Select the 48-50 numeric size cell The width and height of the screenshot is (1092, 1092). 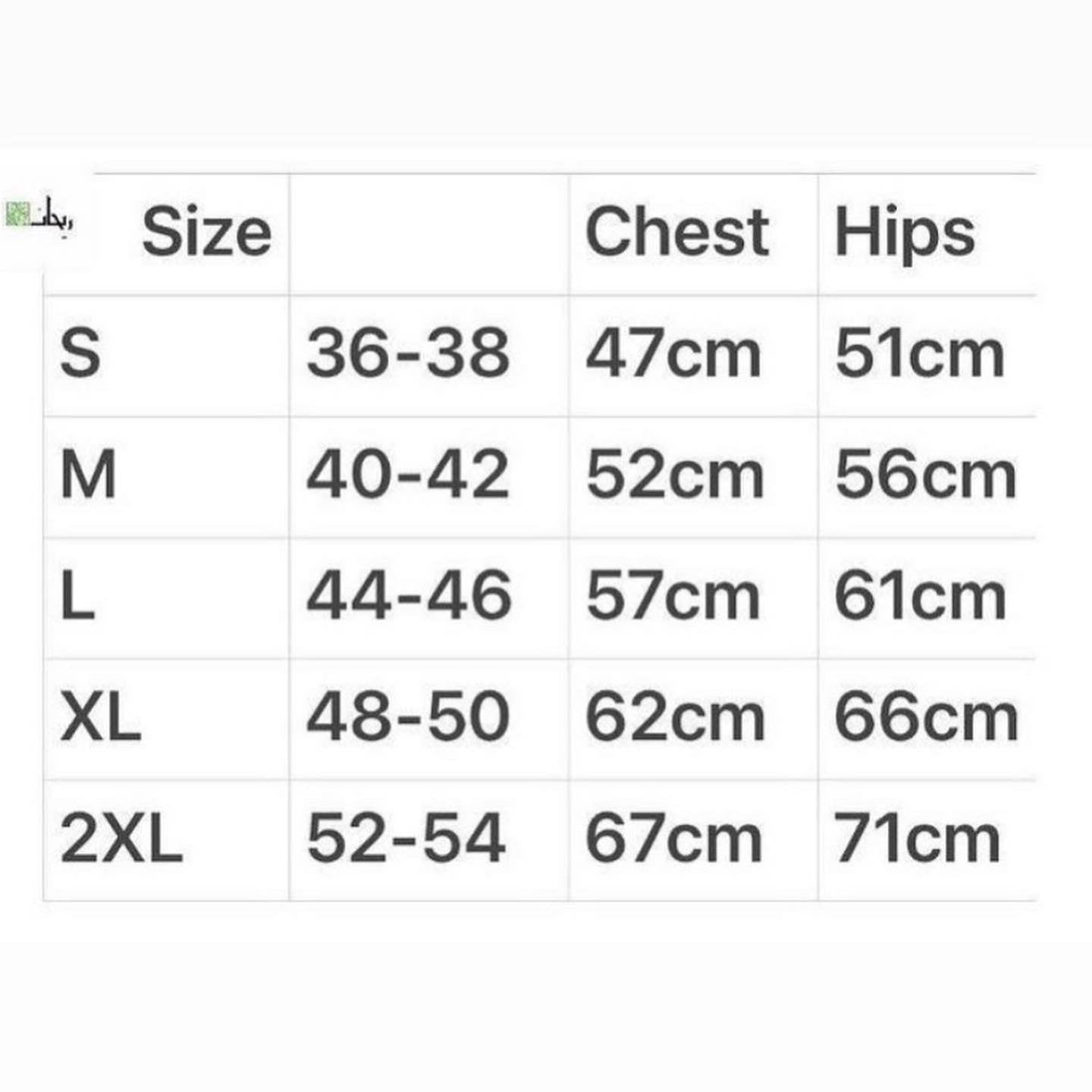pyautogui.click(x=408, y=717)
